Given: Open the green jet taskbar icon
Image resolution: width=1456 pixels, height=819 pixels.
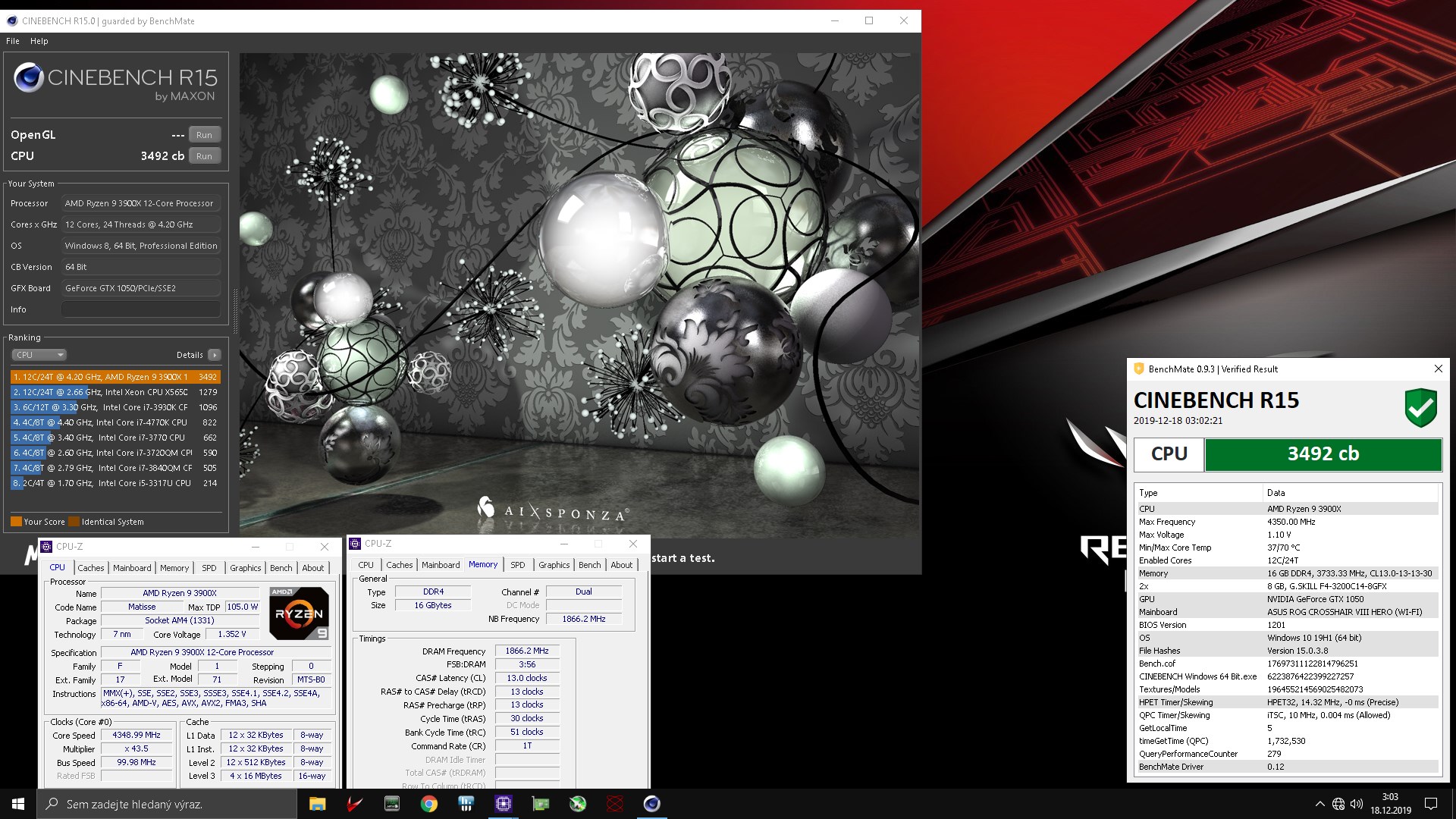Looking at the screenshot, I should point(578,804).
